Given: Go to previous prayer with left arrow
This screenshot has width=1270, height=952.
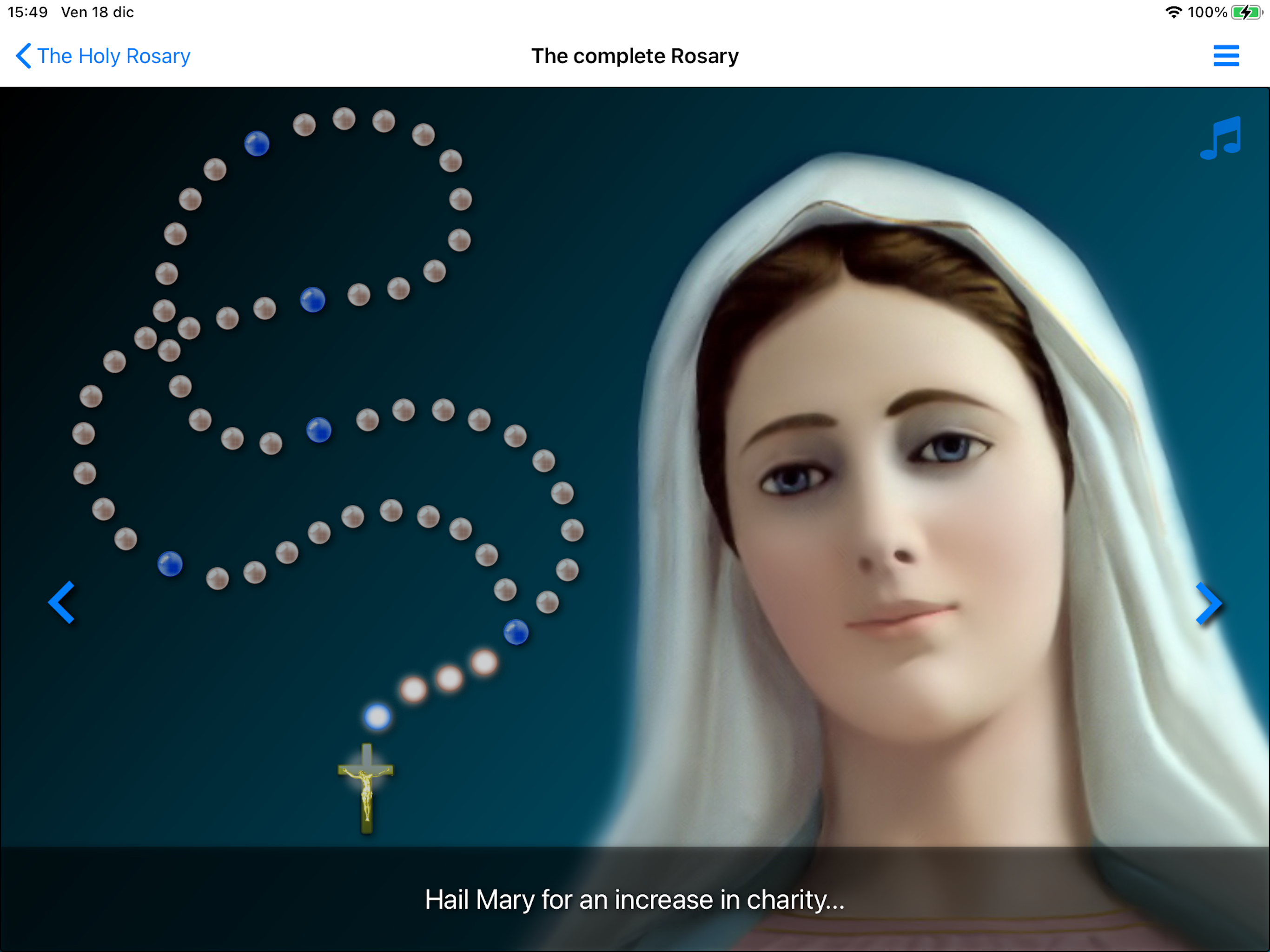Looking at the screenshot, I should (61, 602).
